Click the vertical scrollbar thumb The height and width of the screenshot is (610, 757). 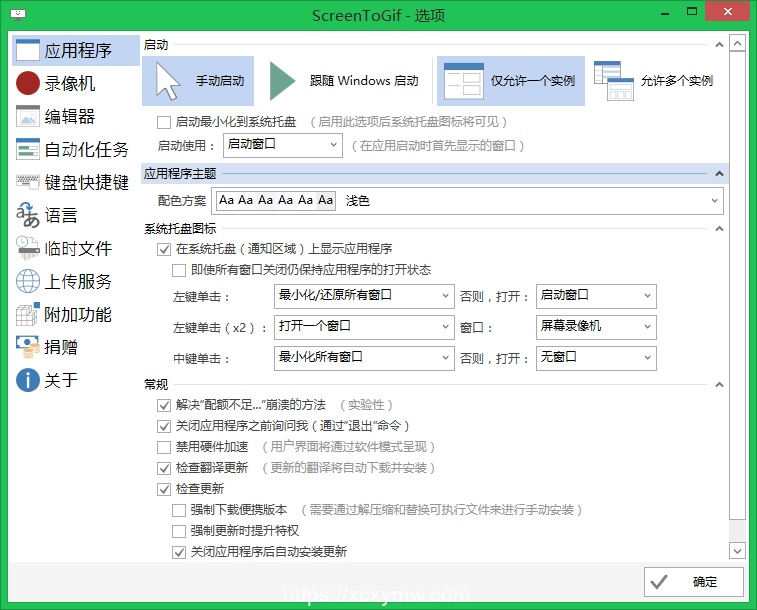point(737,285)
